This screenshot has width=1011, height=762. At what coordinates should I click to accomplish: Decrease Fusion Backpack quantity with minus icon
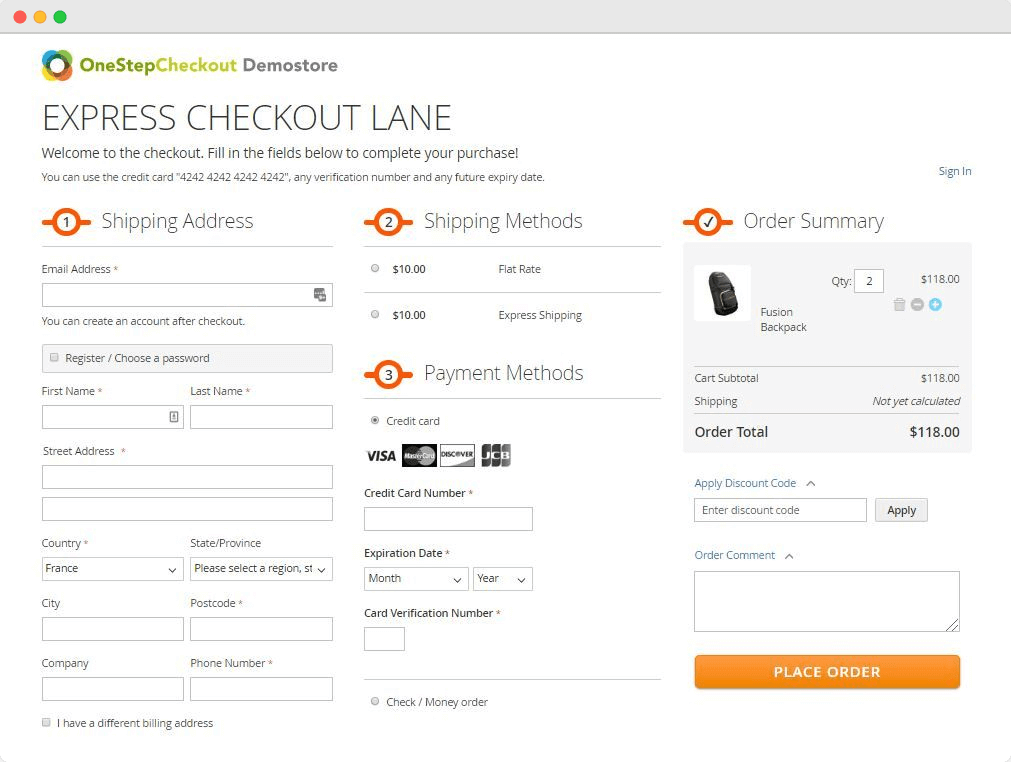918,304
